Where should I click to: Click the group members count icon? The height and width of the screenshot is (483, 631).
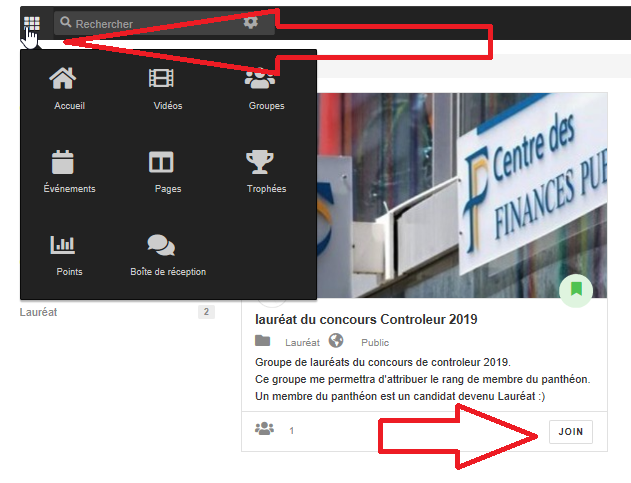pyautogui.click(x=264, y=429)
